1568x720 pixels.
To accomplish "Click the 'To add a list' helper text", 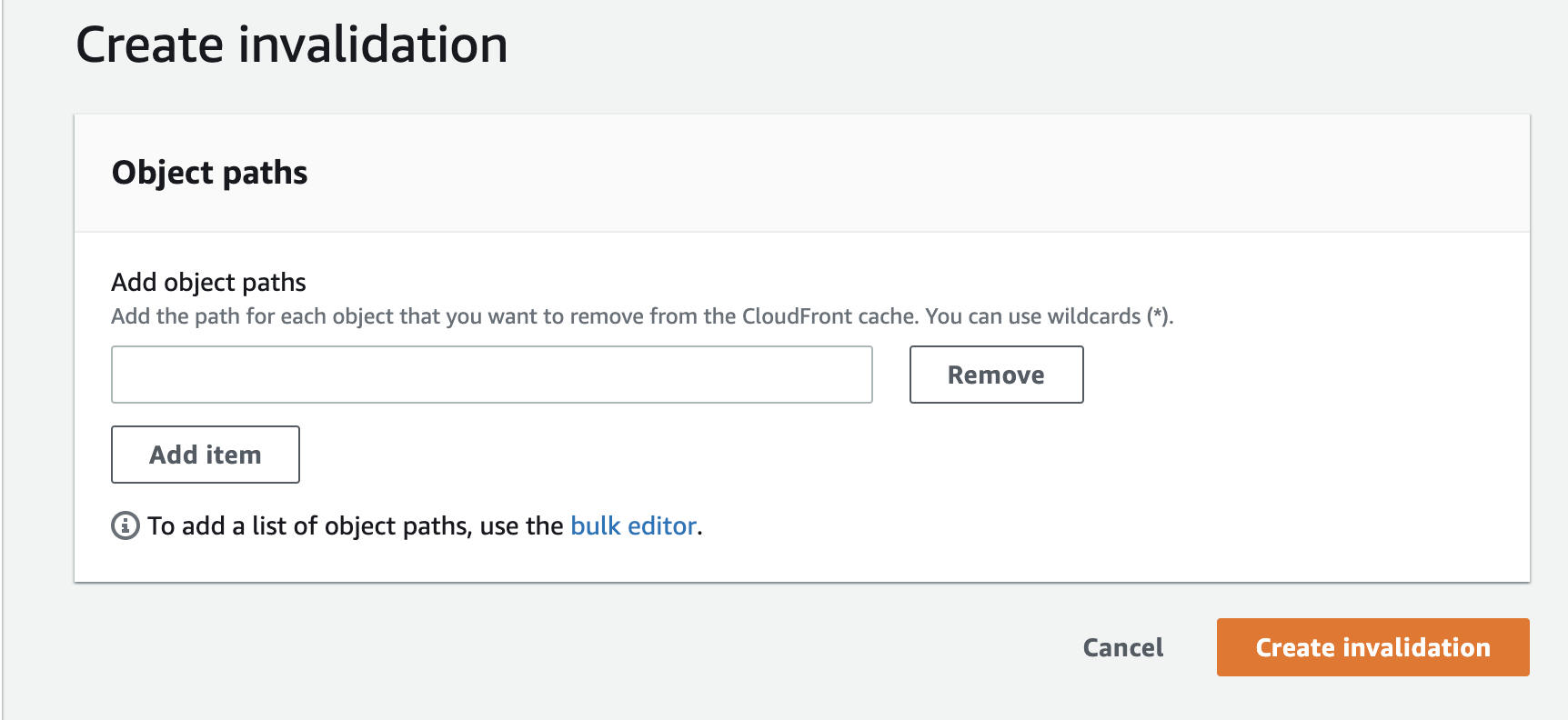I will pyautogui.click(x=355, y=526).
